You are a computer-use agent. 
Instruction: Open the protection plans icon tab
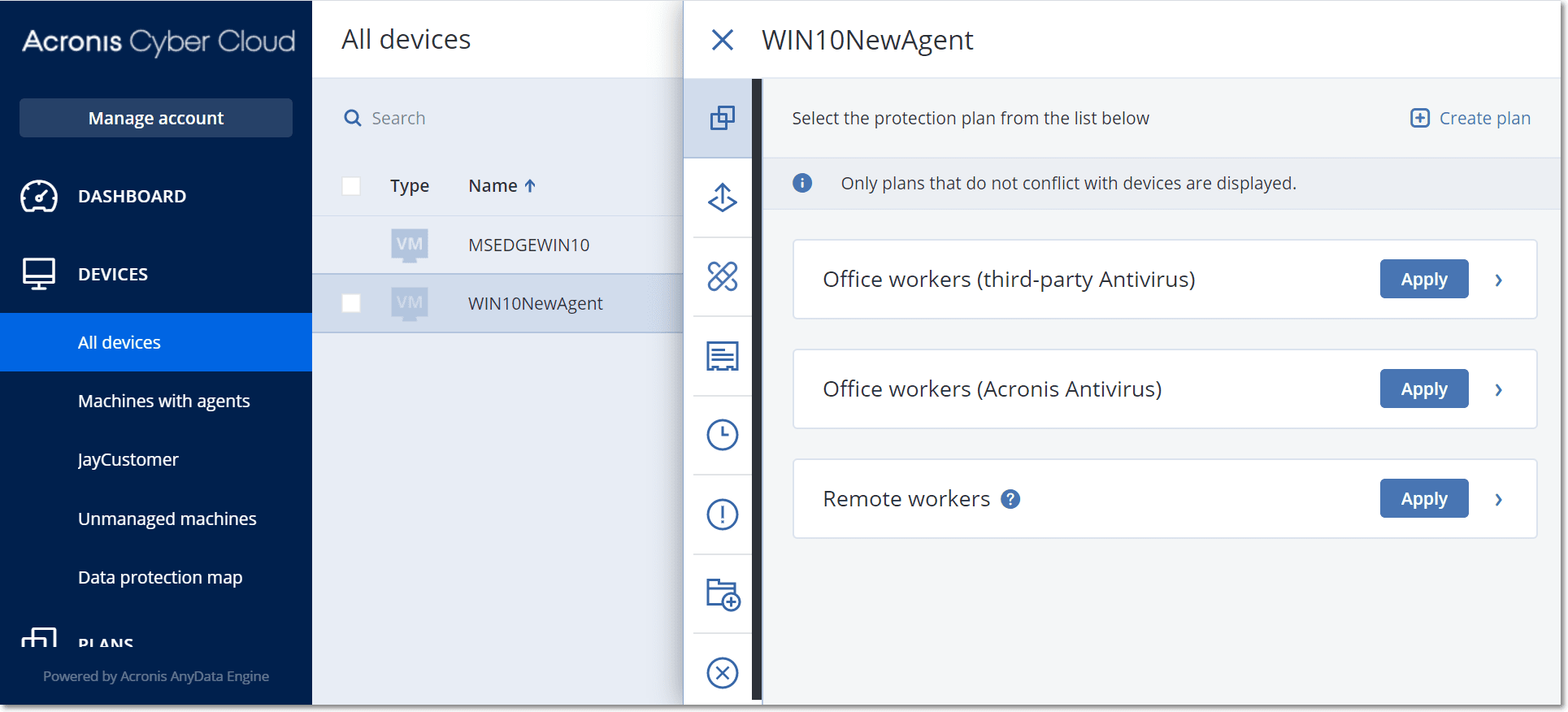point(722,119)
